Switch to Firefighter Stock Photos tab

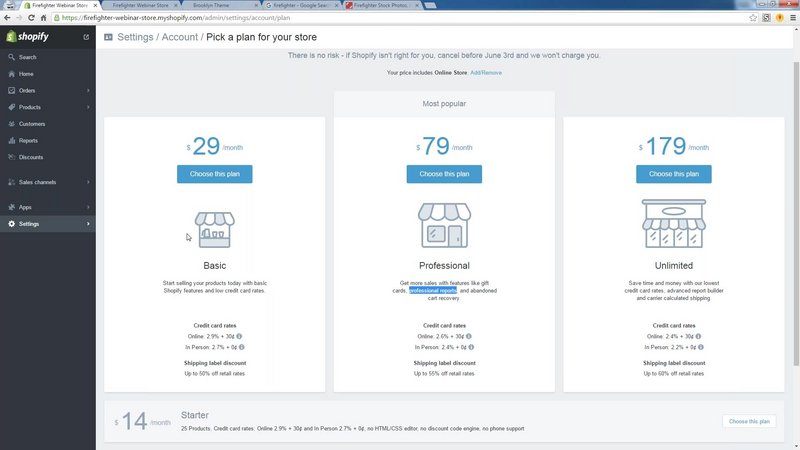pyautogui.click(x=382, y=5)
